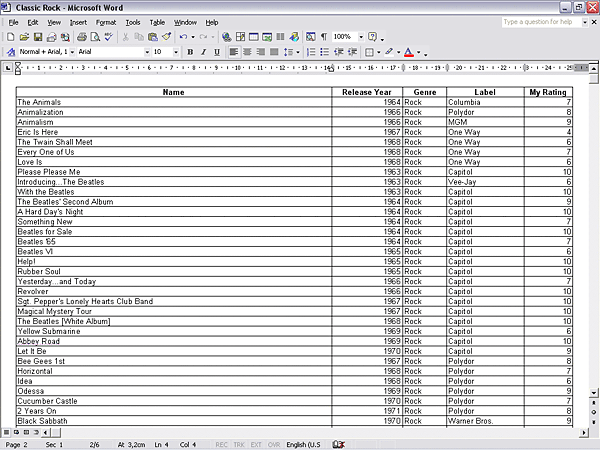
Task: Toggle Bold formatting
Action: click(189, 52)
